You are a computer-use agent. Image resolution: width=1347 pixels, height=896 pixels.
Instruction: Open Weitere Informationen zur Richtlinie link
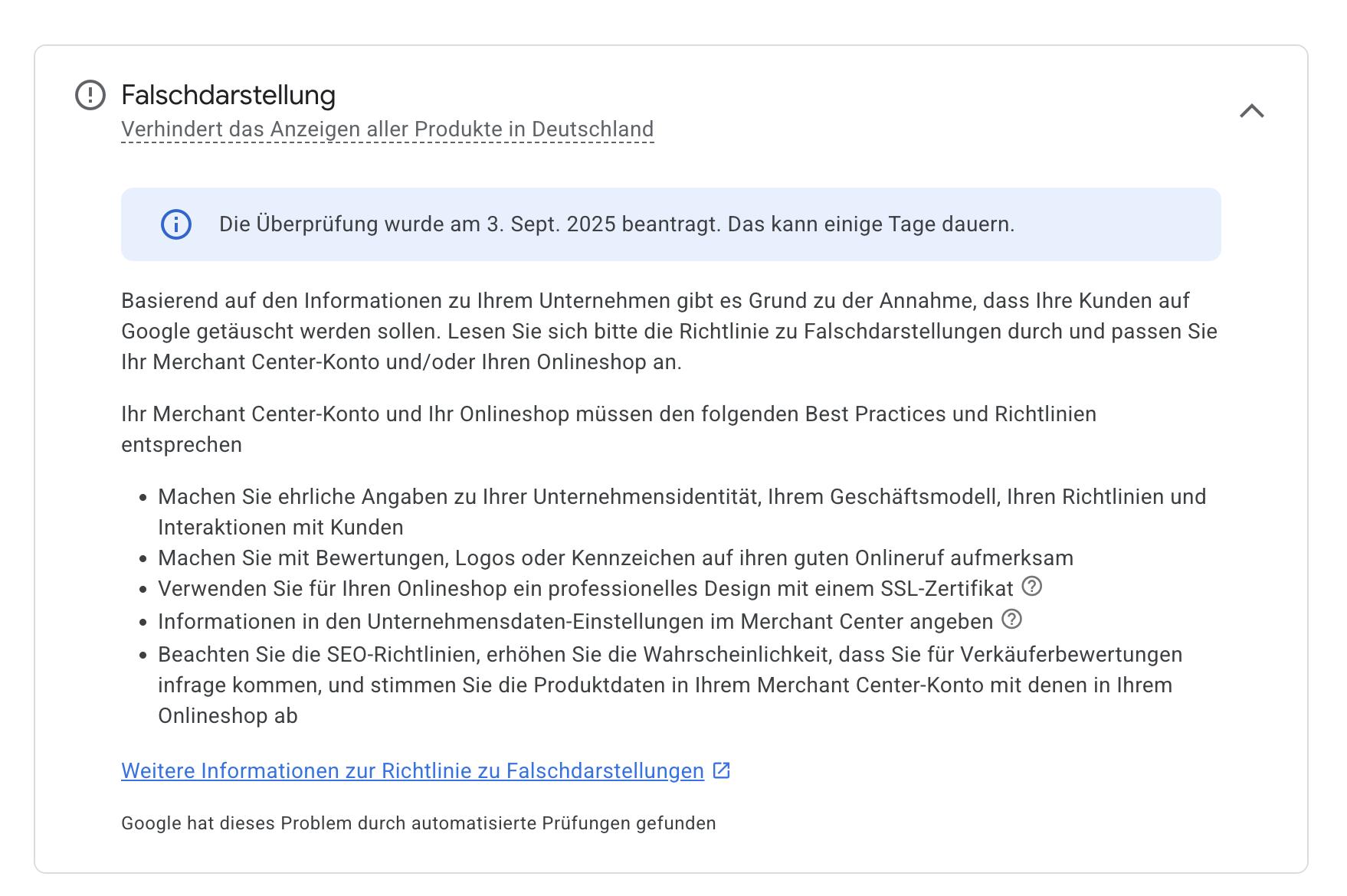[x=412, y=771]
